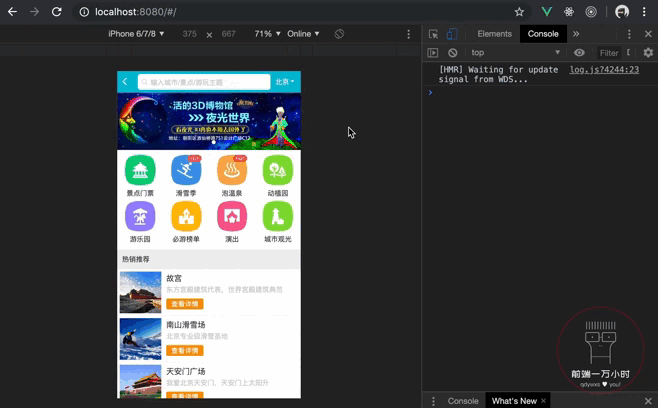Open 游乐园 category icon
The image size is (658, 408).
(x=140, y=216)
